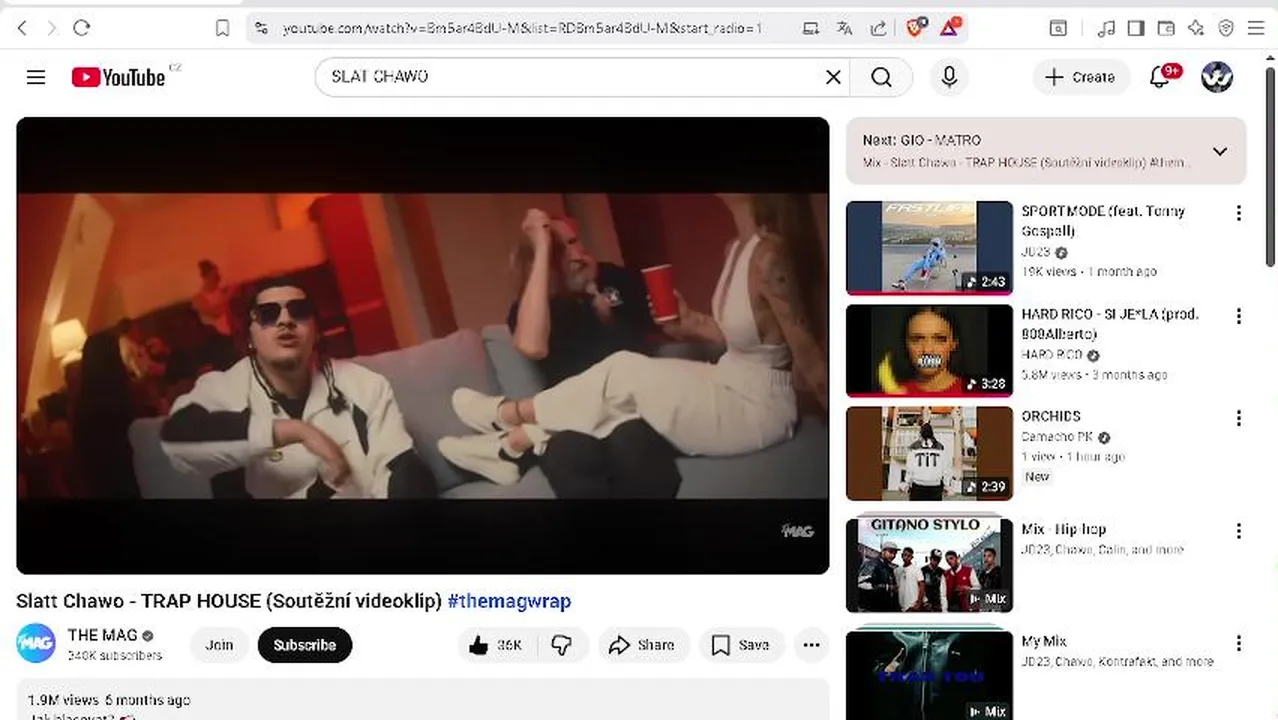This screenshot has width=1278, height=720.
Task: Click the screen cast icon in address bar
Action: 811,28
